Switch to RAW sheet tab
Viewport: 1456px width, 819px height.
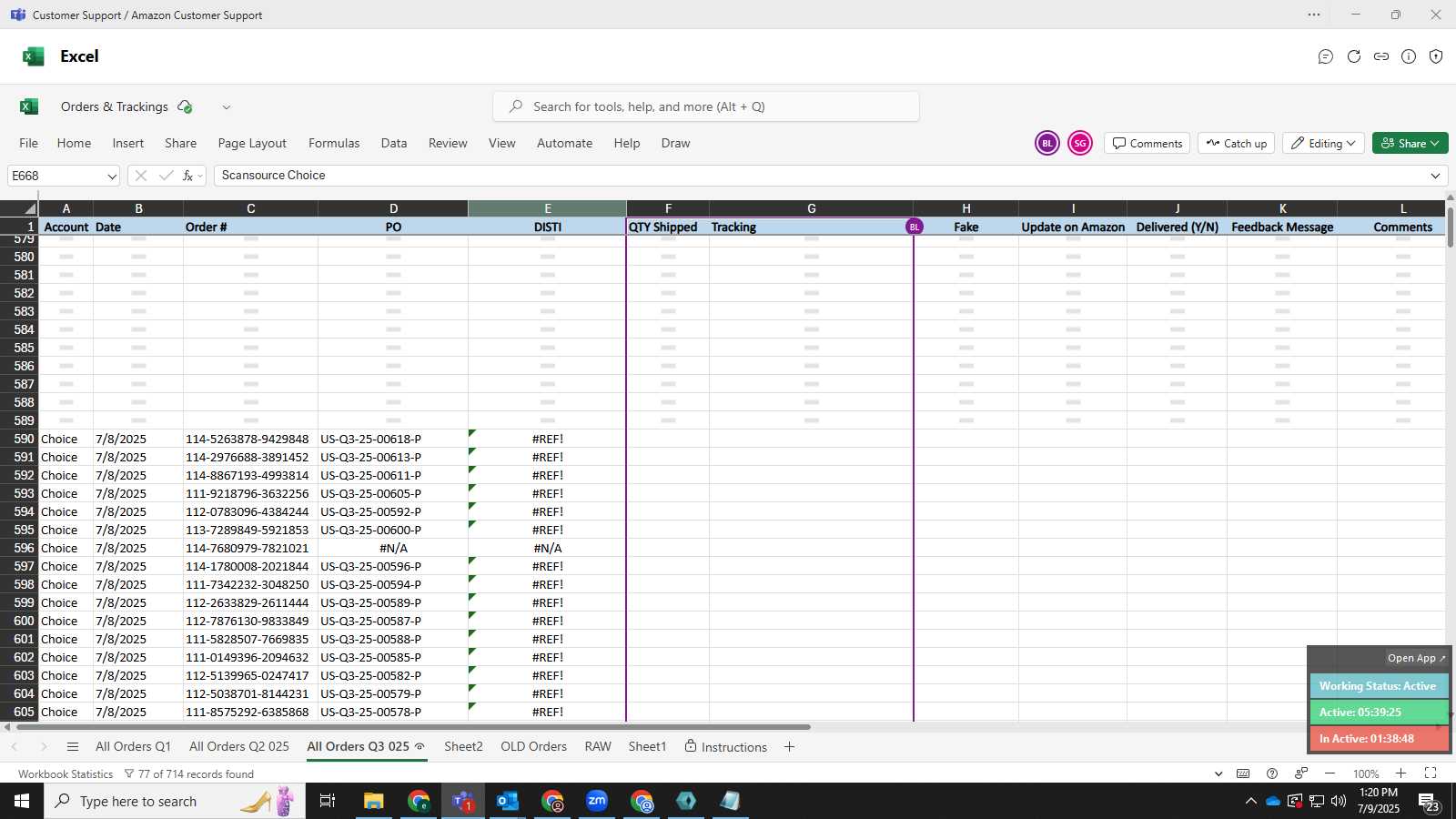pos(598,746)
